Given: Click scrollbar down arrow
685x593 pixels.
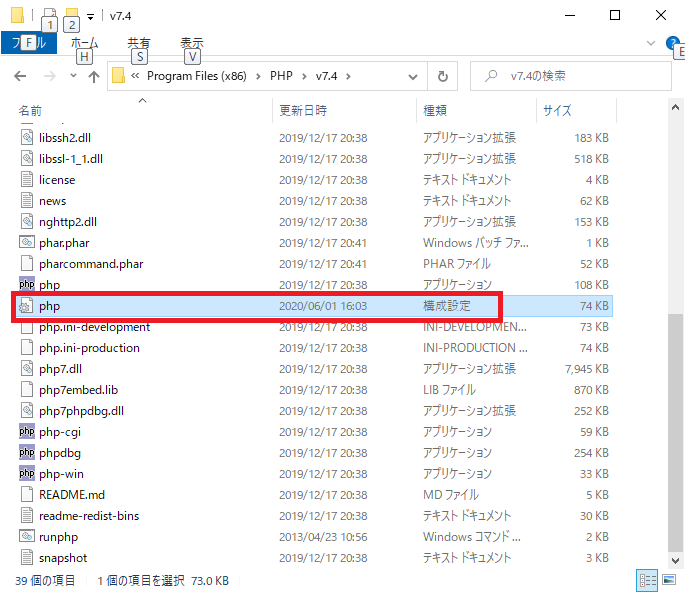Looking at the screenshot, I should click(675, 560).
